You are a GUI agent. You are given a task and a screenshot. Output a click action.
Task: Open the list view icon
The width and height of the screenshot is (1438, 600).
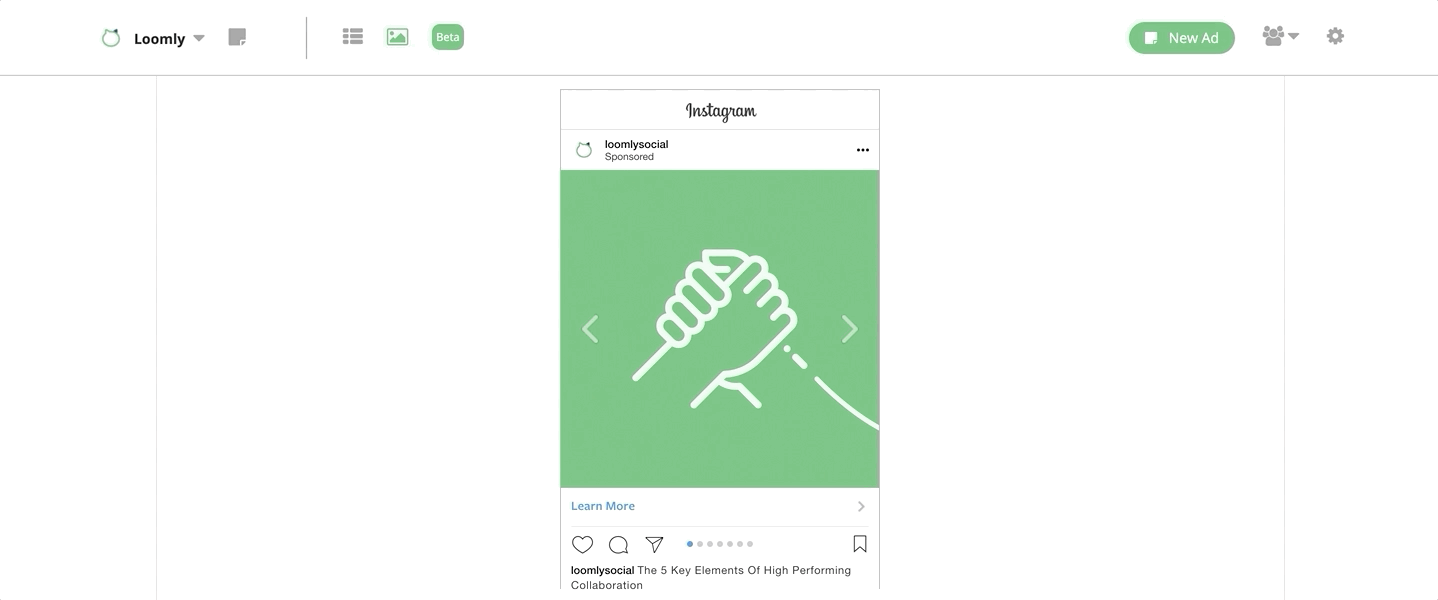(x=352, y=37)
